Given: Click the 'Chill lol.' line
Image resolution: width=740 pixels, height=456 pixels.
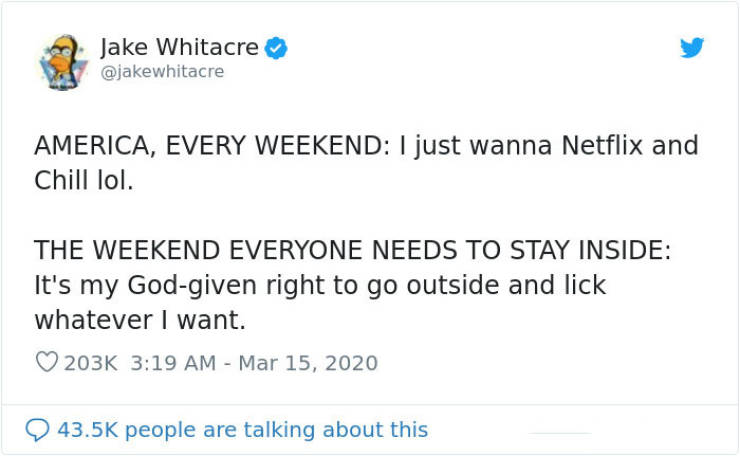Looking at the screenshot, I should click(x=84, y=180).
